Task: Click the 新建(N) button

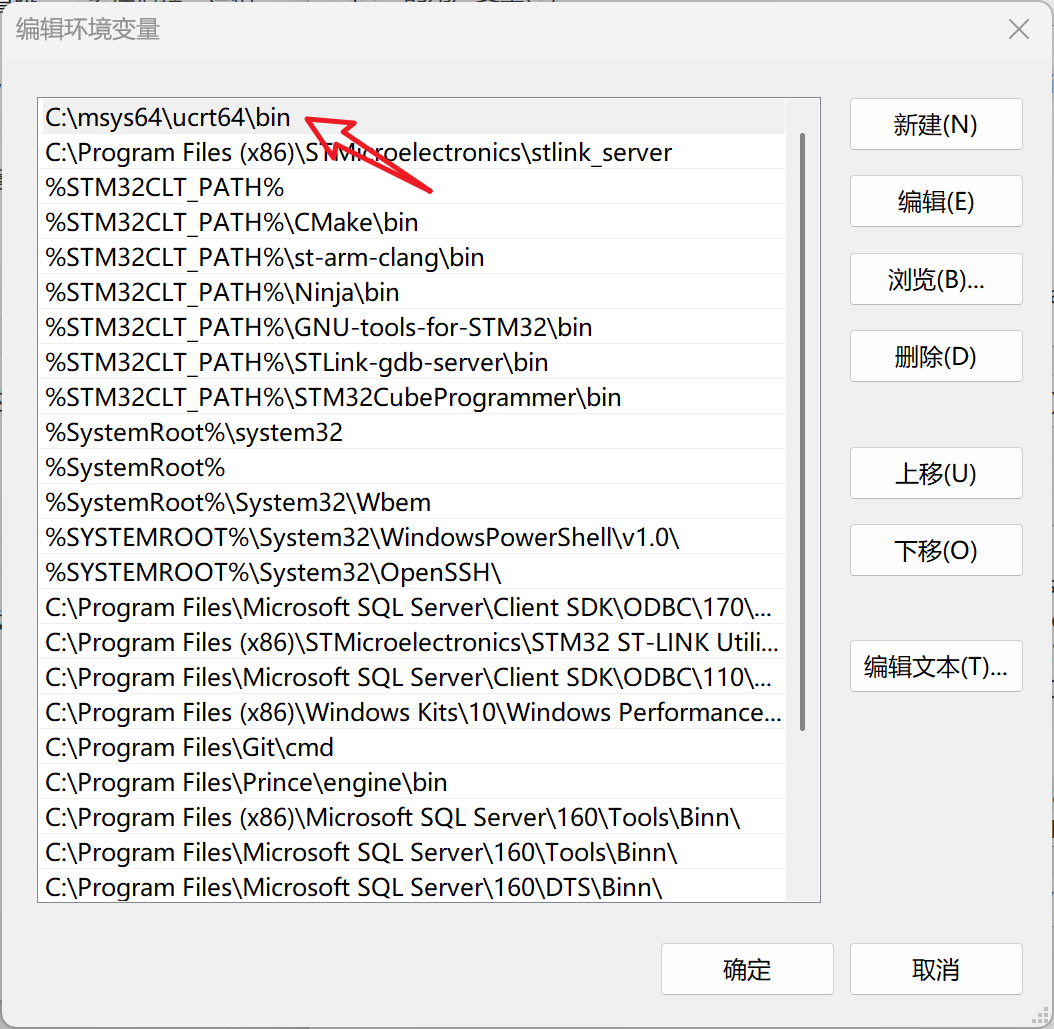Action: [936, 124]
